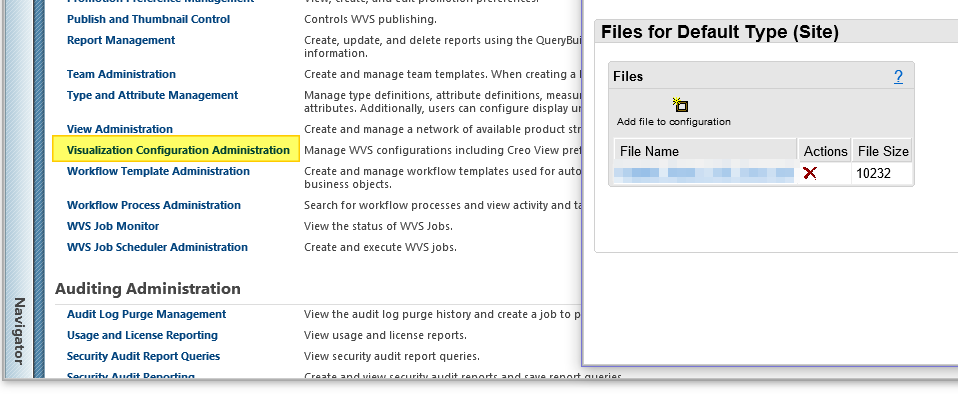Open Audit Log Purge Management
Image resolution: width=958 pixels, height=398 pixels.
pyautogui.click(x=146, y=314)
